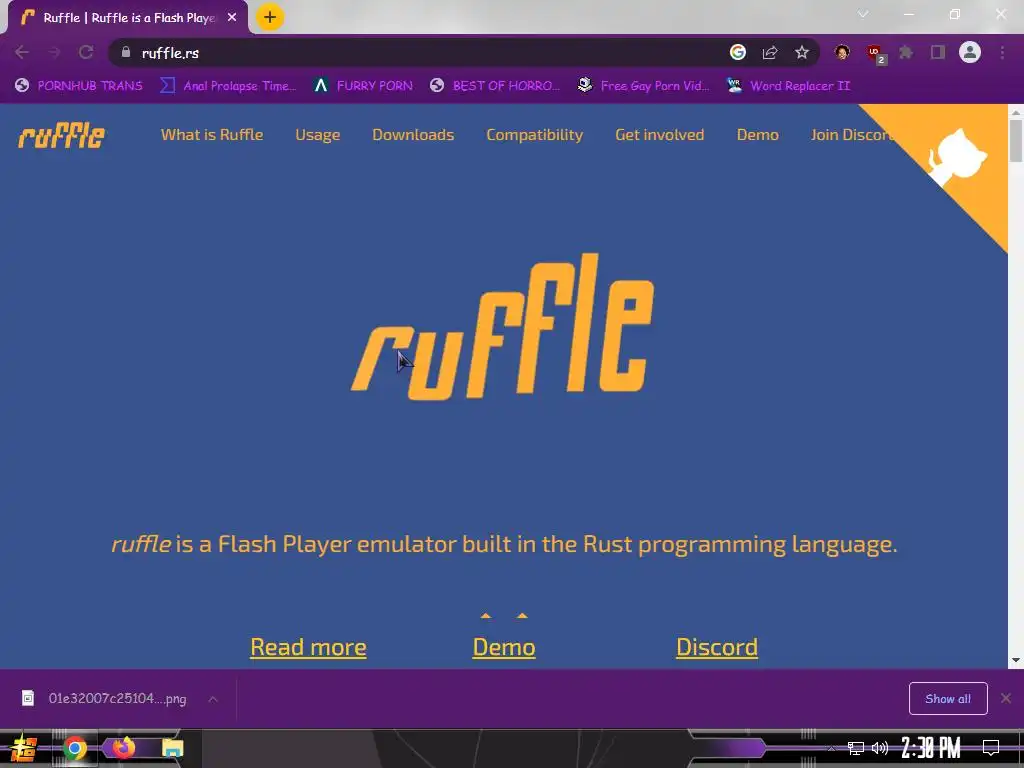Open the volume tray icon
Image resolution: width=1024 pixels, height=768 pixels.
tap(880, 748)
